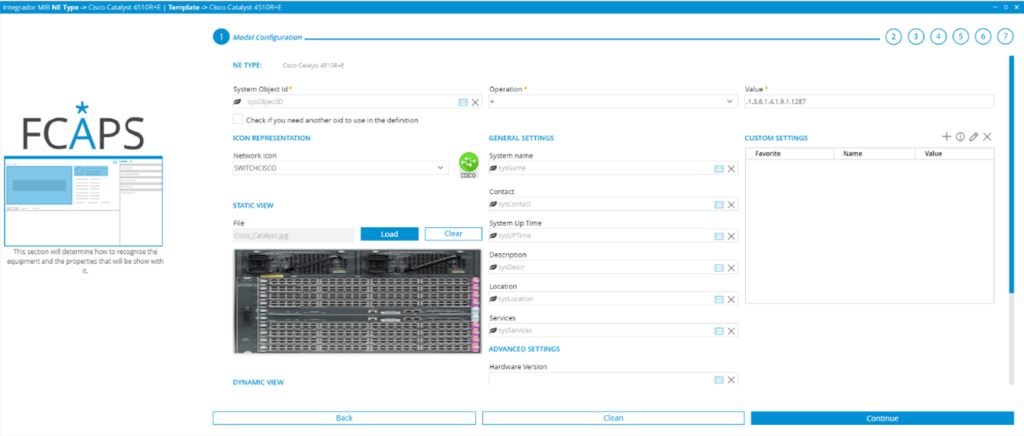Viewport: 1024px width, 436px height.
Task: Go to wizard step 6
Action: click(x=983, y=37)
